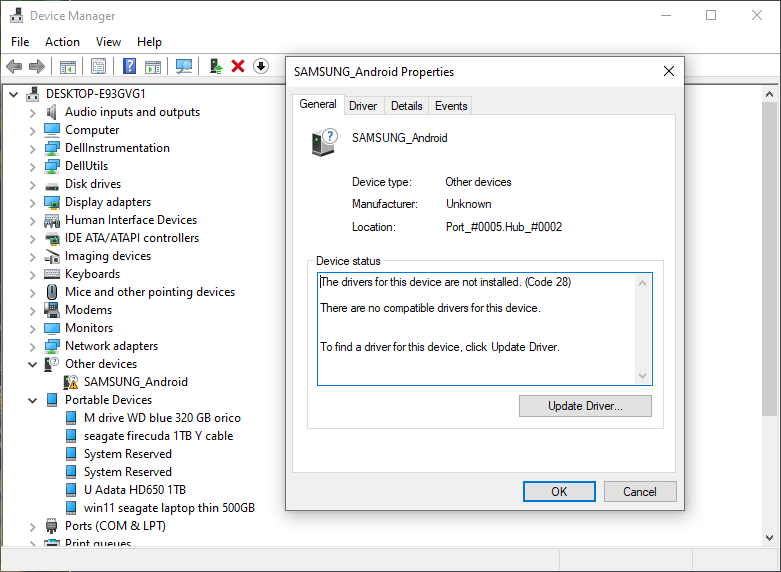Select seagate firecuda 1TB Y cable
781x572 pixels.
click(158, 436)
